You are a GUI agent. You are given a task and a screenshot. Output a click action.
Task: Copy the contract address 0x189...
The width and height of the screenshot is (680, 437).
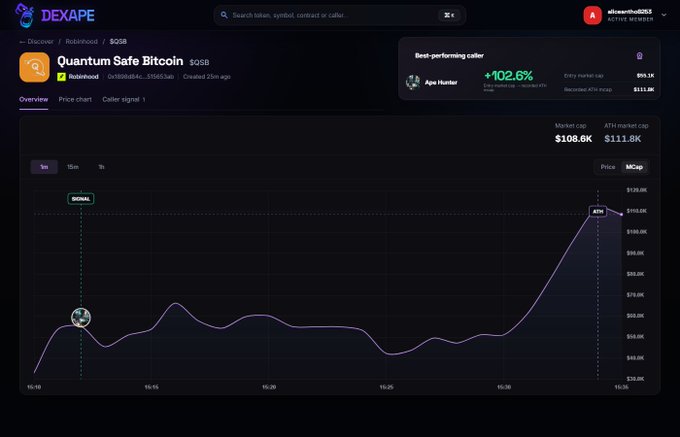141,77
